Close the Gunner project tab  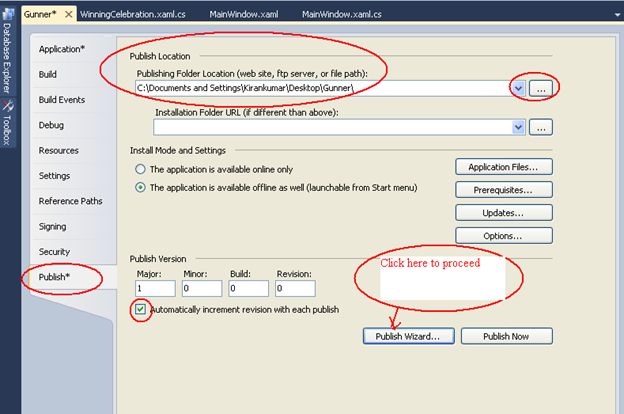click(x=68, y=14)
